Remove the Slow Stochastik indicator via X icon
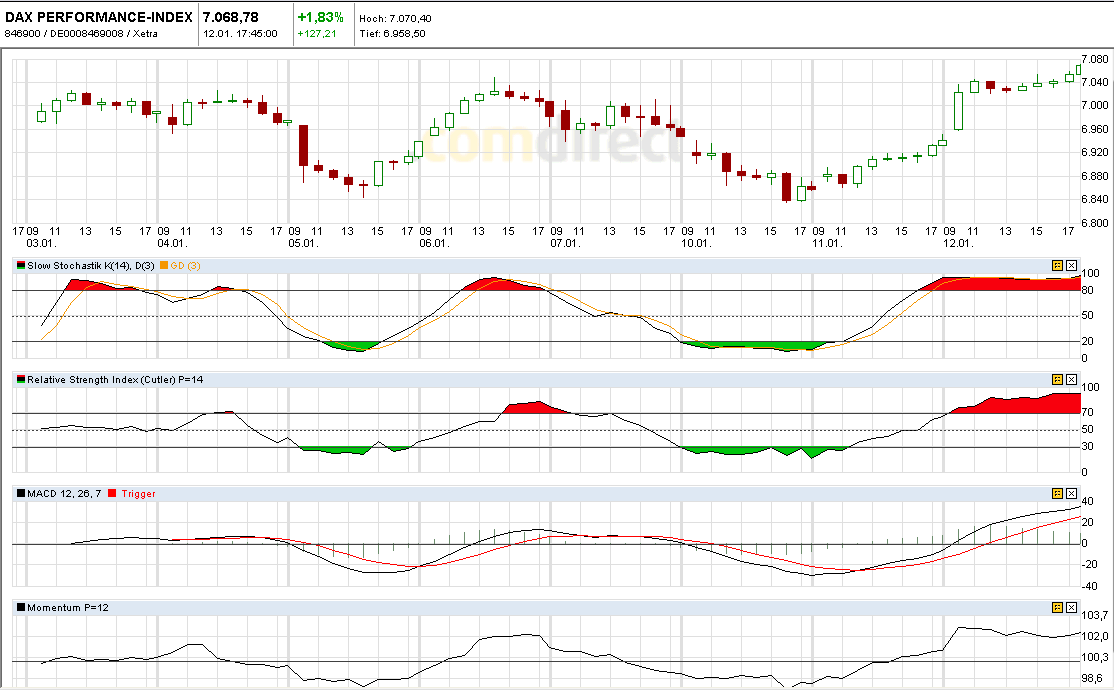 coord(1069,265)
